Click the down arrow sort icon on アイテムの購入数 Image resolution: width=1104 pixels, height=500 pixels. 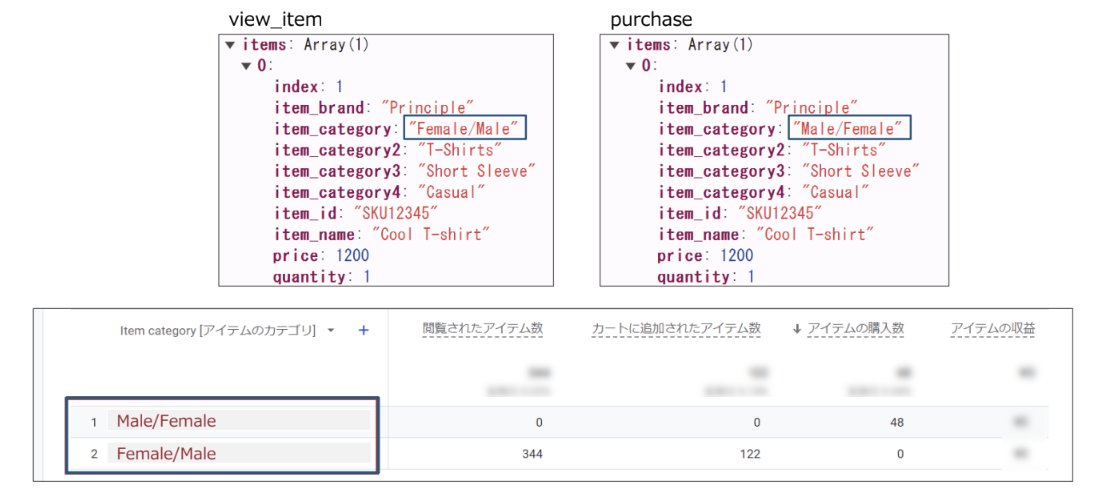tap(797, 330)
